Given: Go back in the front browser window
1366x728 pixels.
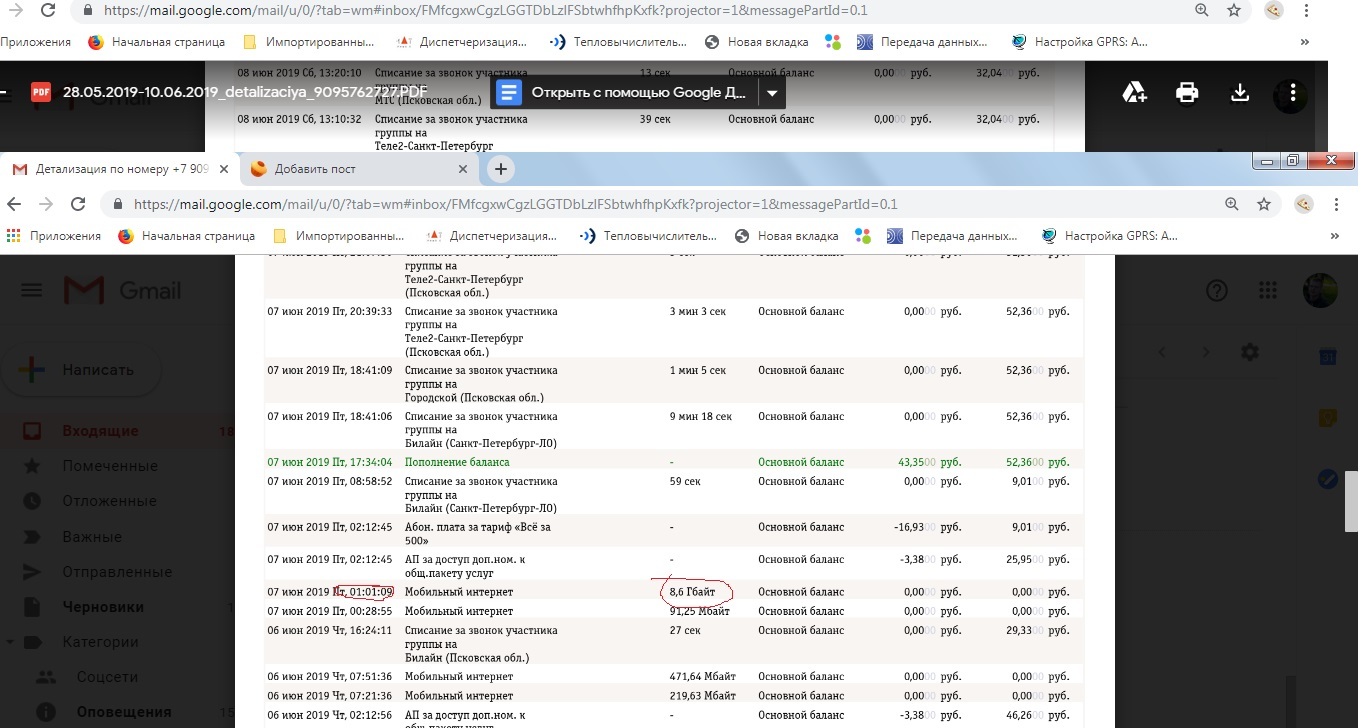Looking at the screenshot, I should pos(14,204).
